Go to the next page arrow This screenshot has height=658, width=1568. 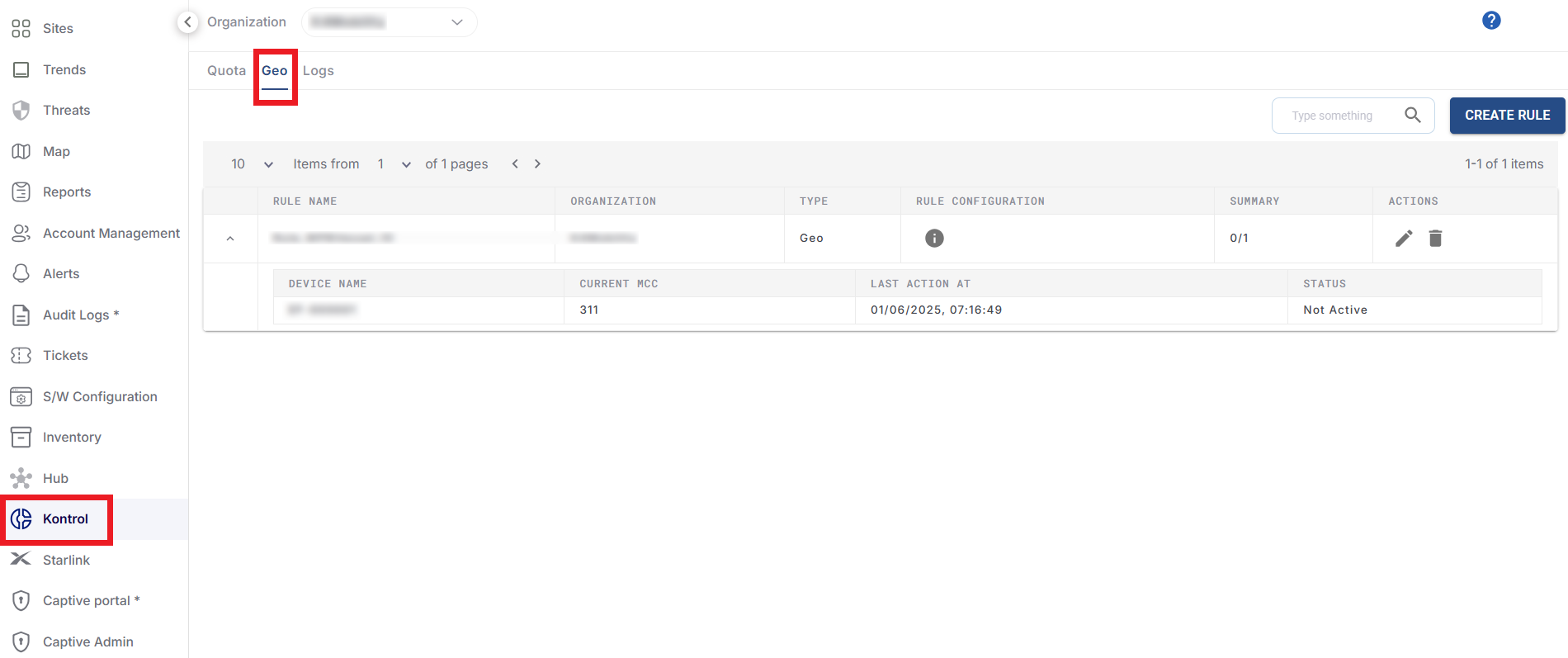click(x=537, y=164)
